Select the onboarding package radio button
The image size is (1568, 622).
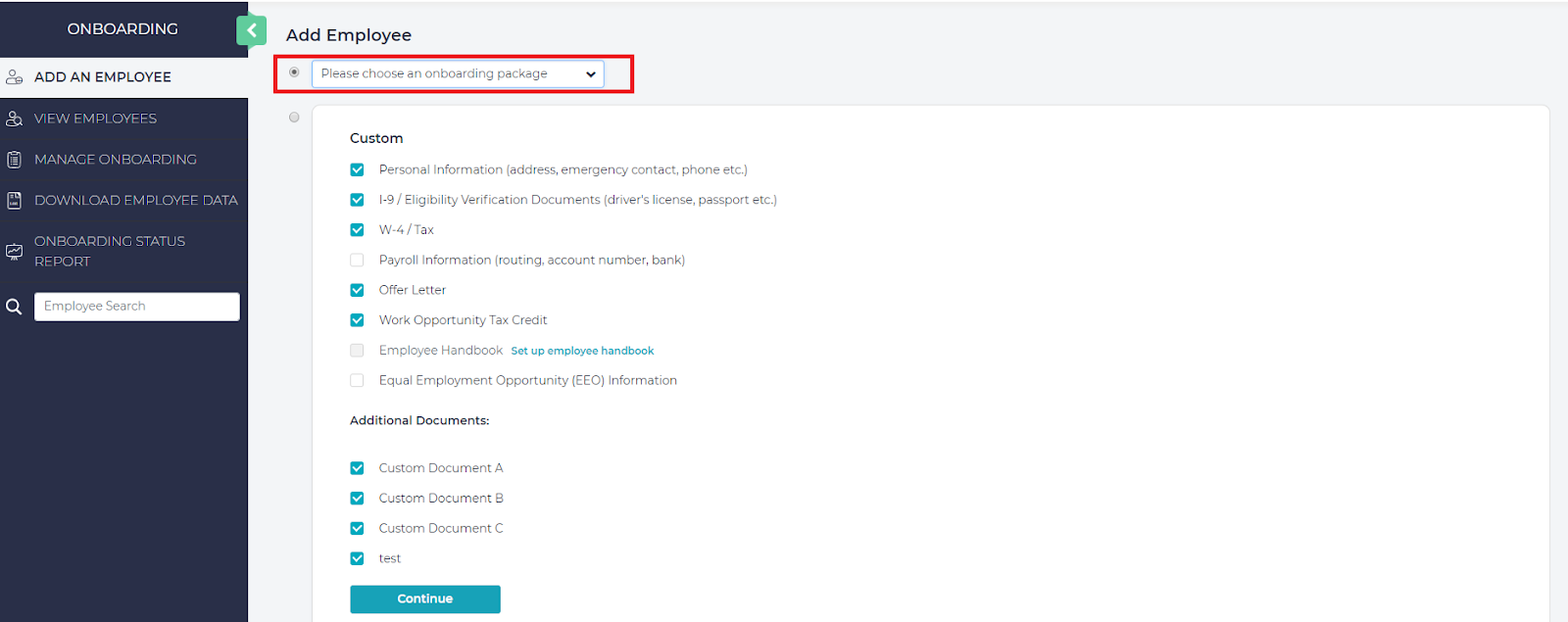[x=294, y=72]
